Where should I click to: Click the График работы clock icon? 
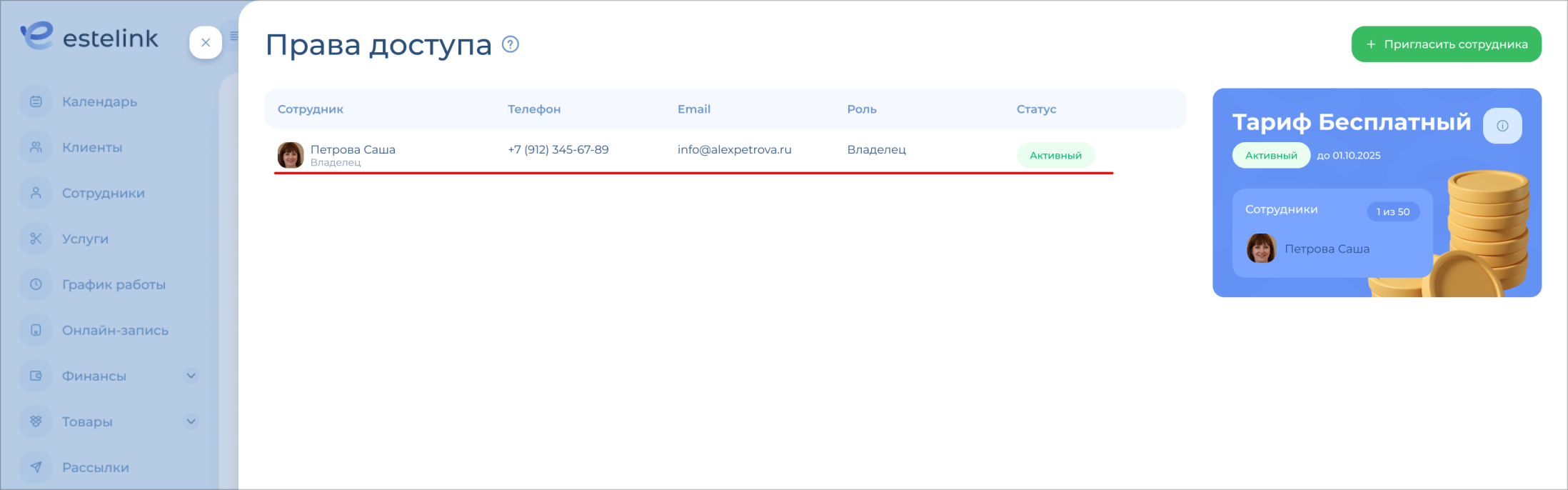[x=36, y=284]
